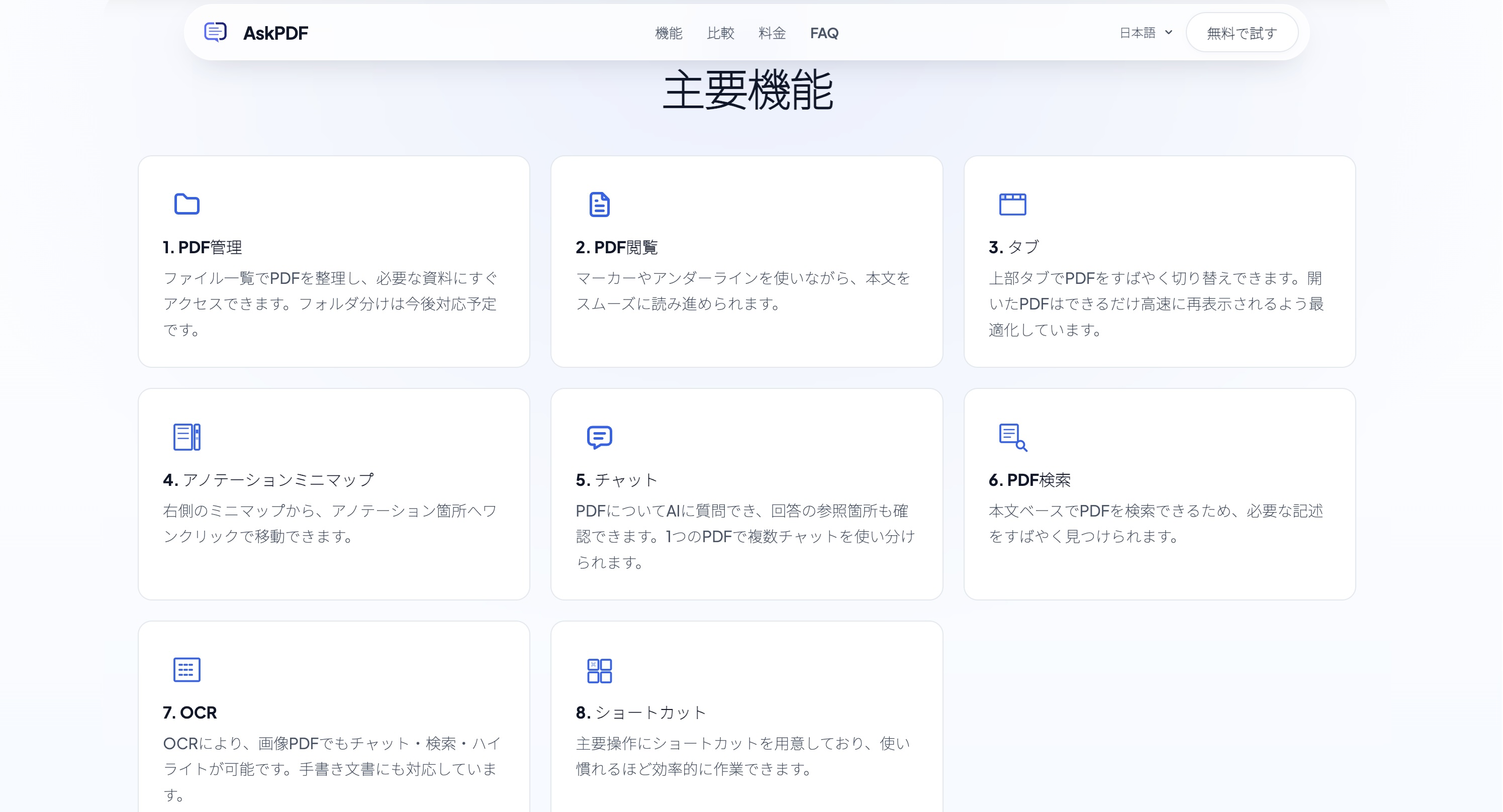The width and height of the screenshot is (1503, 812).
Task: Click the heading 3. タブ
Action: pos(1013,247)
